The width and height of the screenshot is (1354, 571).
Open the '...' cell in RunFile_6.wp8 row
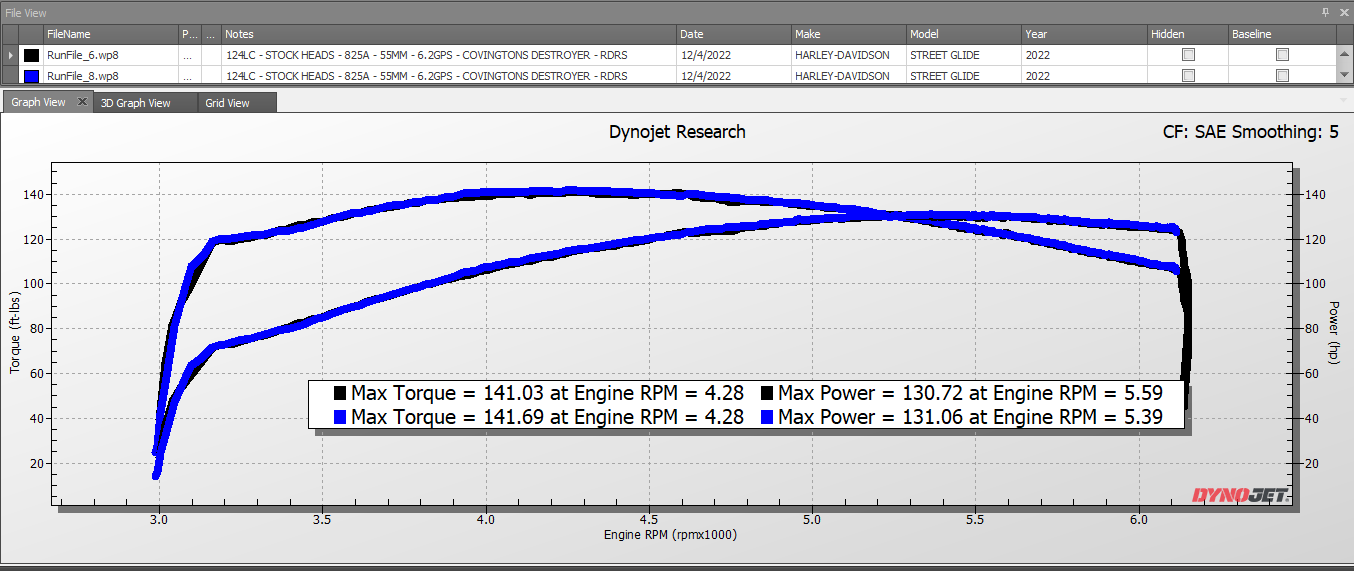[190, 55]
